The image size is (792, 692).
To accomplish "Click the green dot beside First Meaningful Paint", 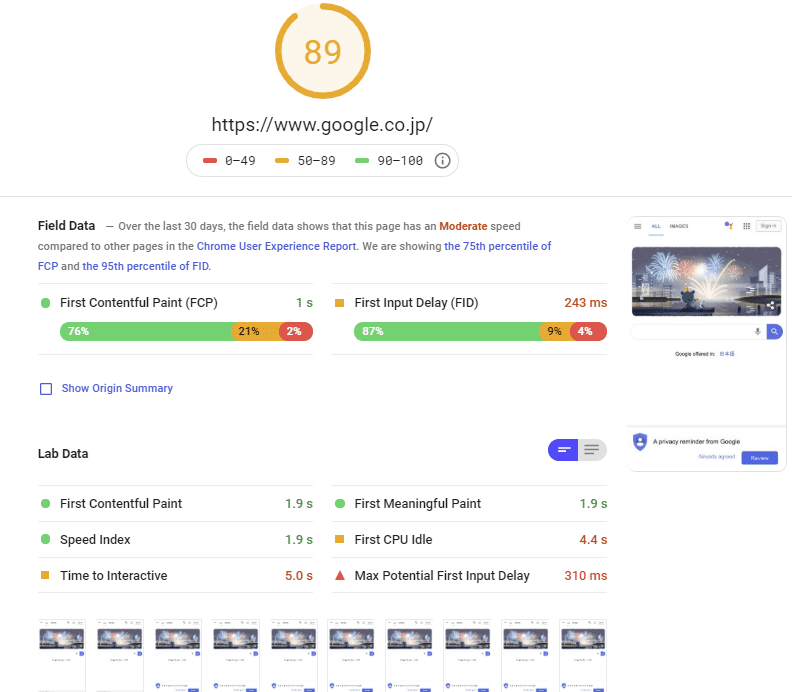I will [x=340, y=503].
